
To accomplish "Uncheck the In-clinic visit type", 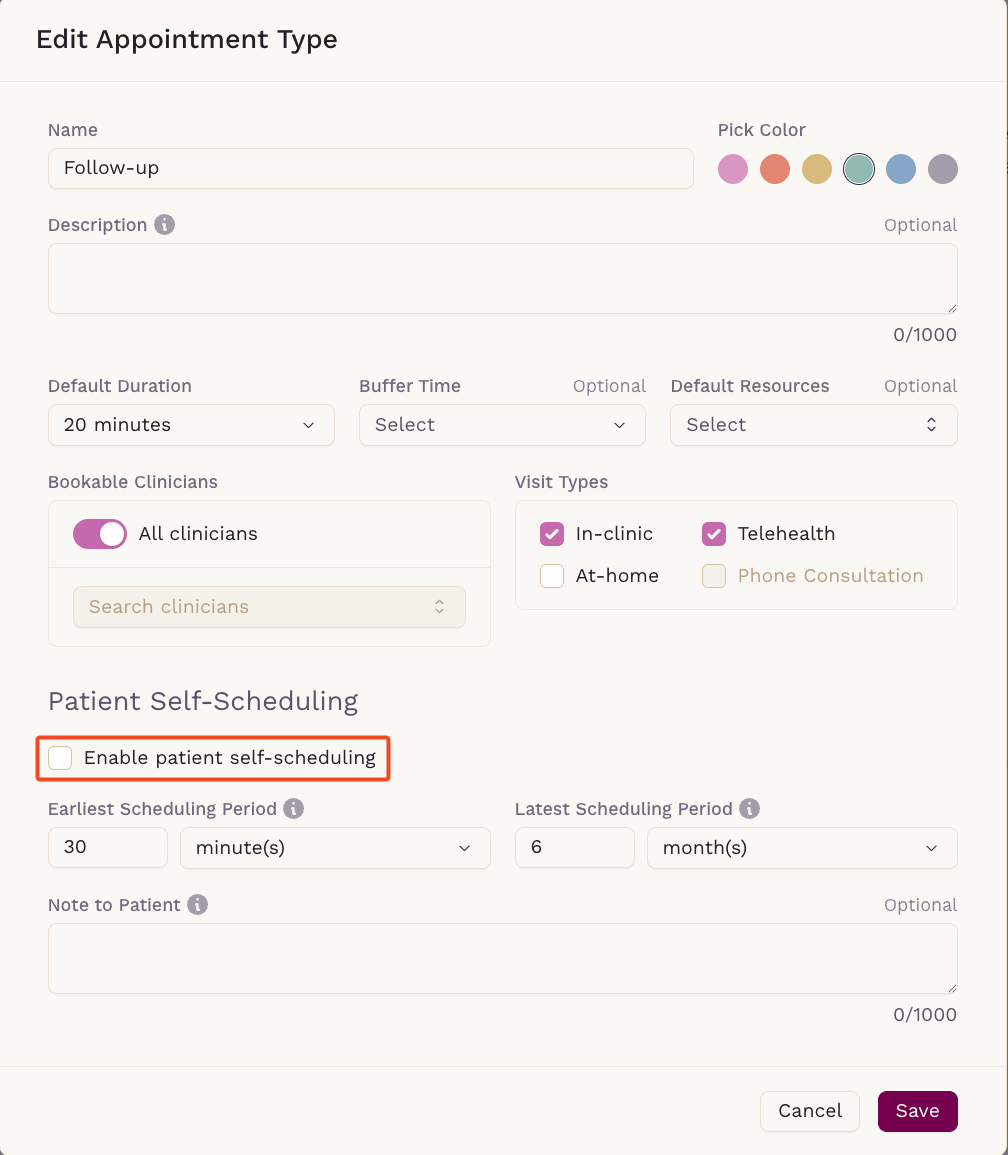I will point(552,534).
